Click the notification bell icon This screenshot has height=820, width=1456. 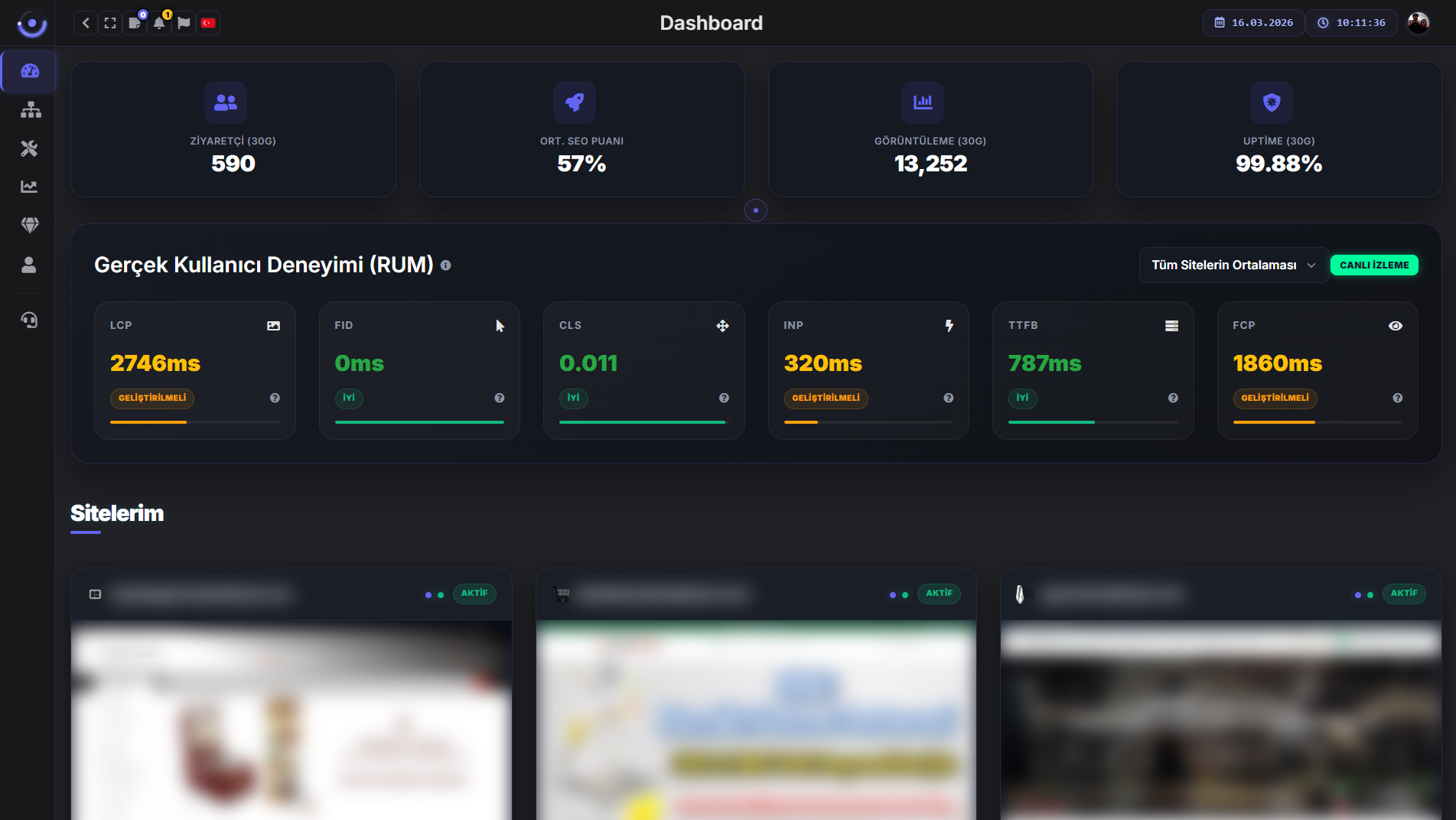pyautogui.click(x=159, y=23)
